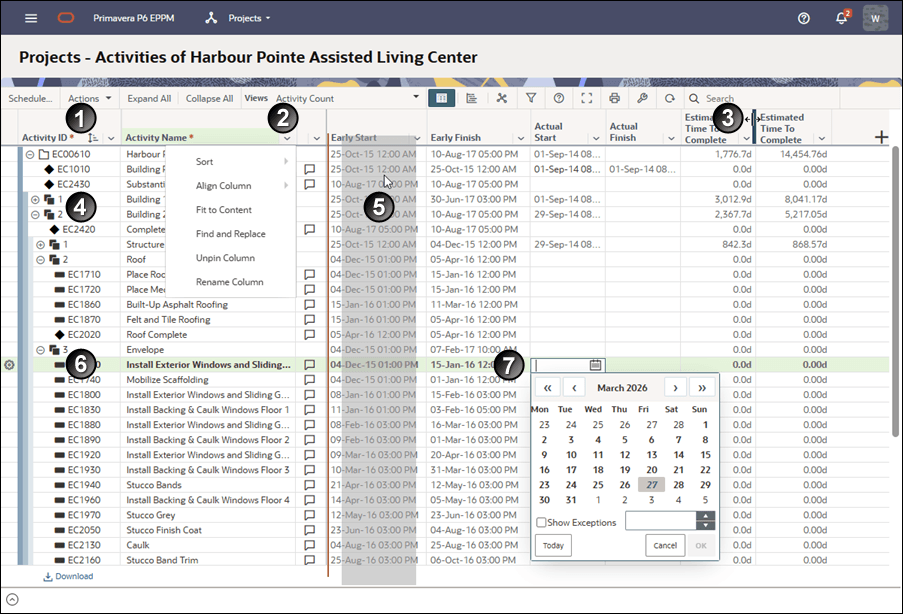Open the help icon in the header
This screenshot has height=614, width=903.
pyautogui.click(x=803, y=18)
